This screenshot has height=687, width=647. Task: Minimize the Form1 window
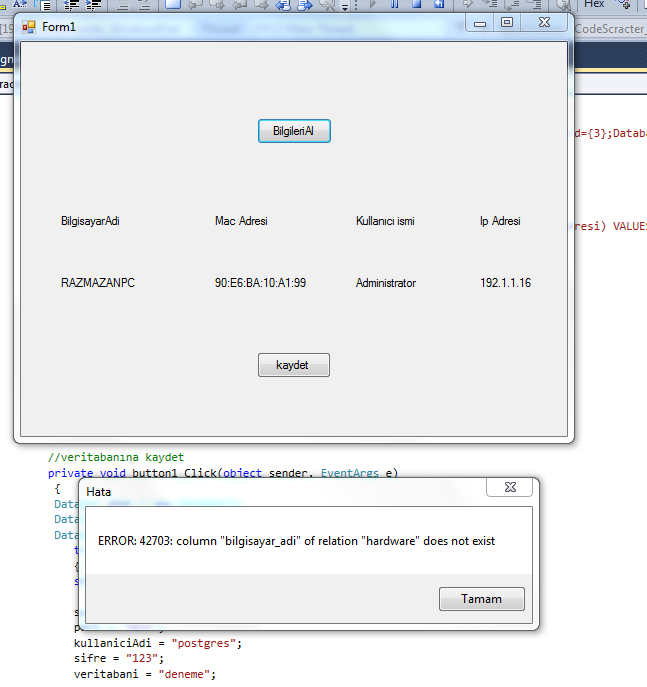[481, 23]
